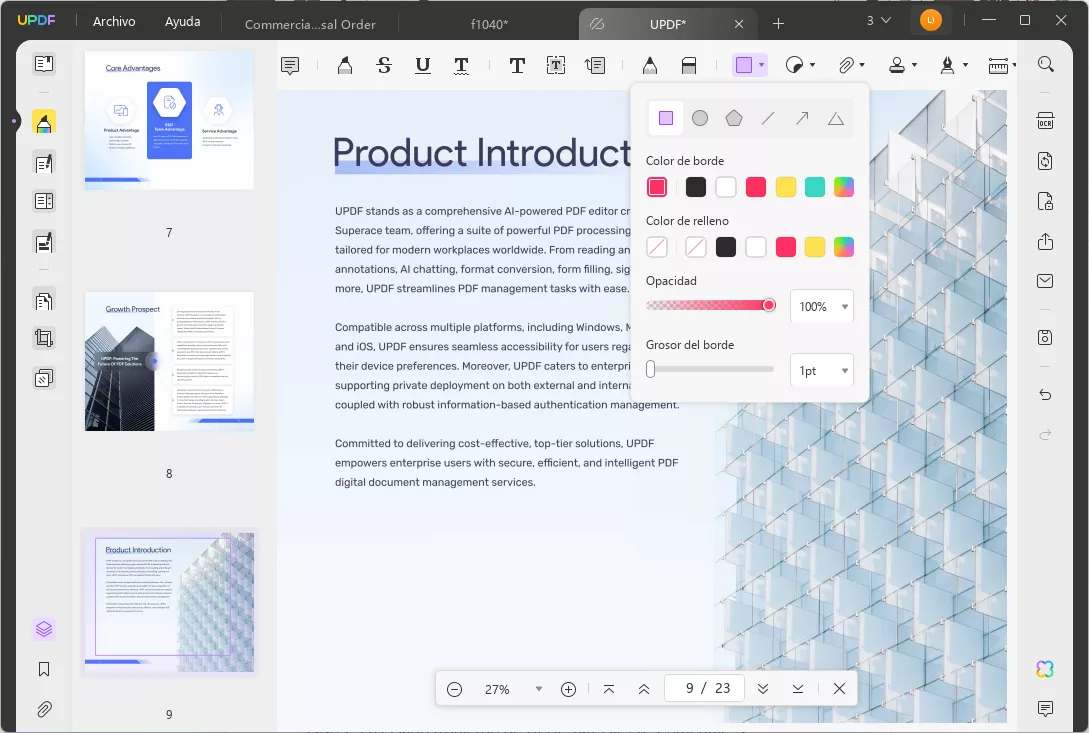Send the file by email icon

point(1045,281)
